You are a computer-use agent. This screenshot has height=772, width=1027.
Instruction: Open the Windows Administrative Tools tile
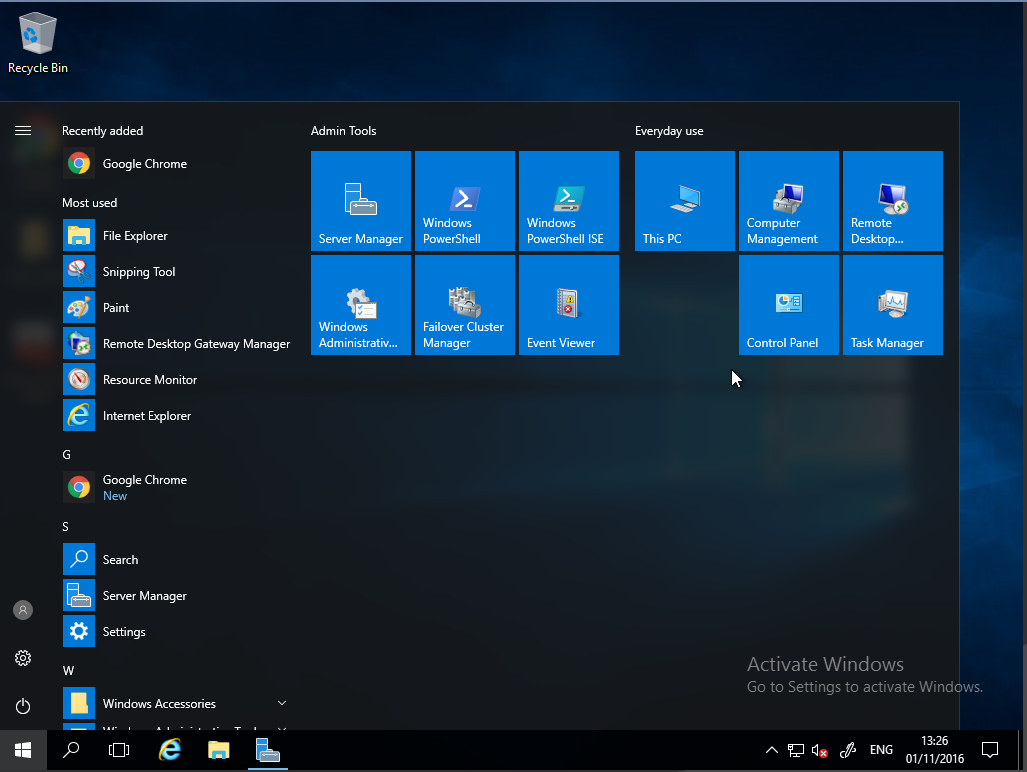361,305
